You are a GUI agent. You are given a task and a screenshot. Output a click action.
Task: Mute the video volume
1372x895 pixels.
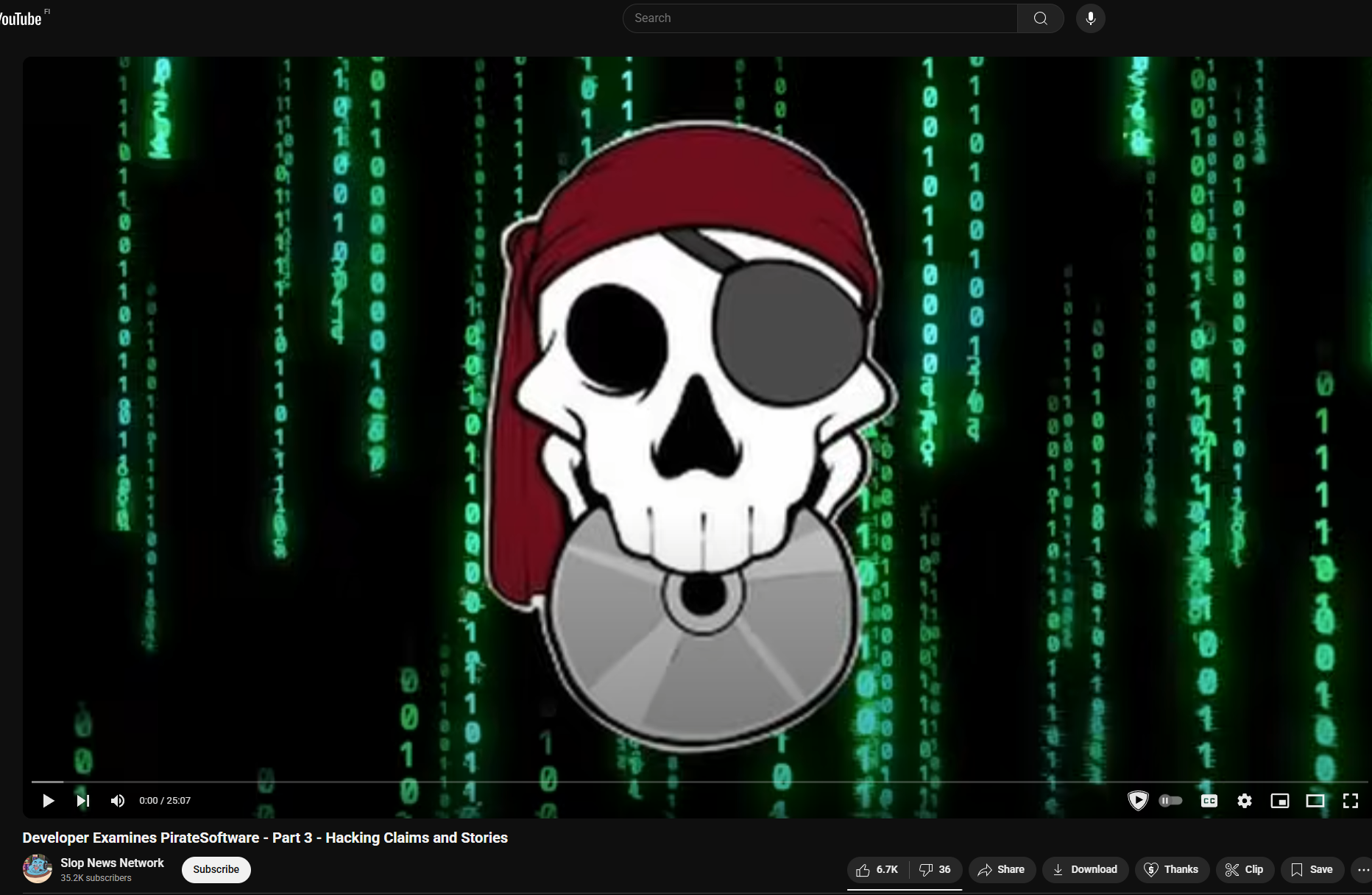pos(118,800)
